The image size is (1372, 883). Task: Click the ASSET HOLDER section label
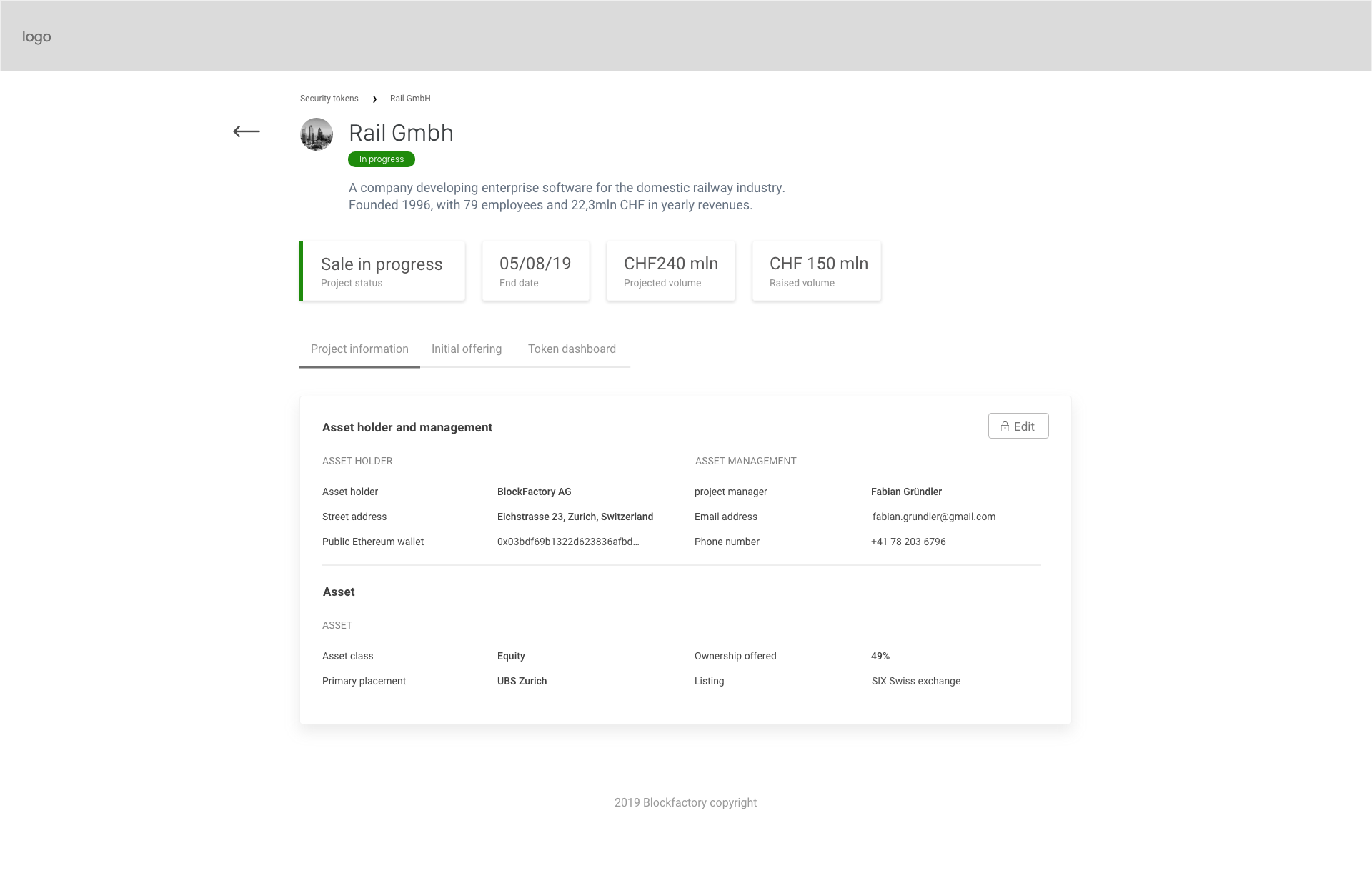[357, 461]
